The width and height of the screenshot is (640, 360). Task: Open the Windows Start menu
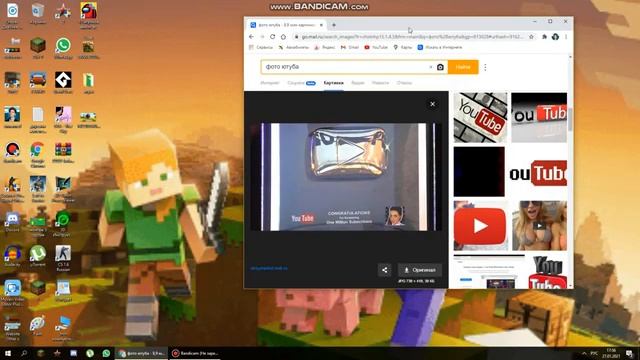(x=8, y=353)
